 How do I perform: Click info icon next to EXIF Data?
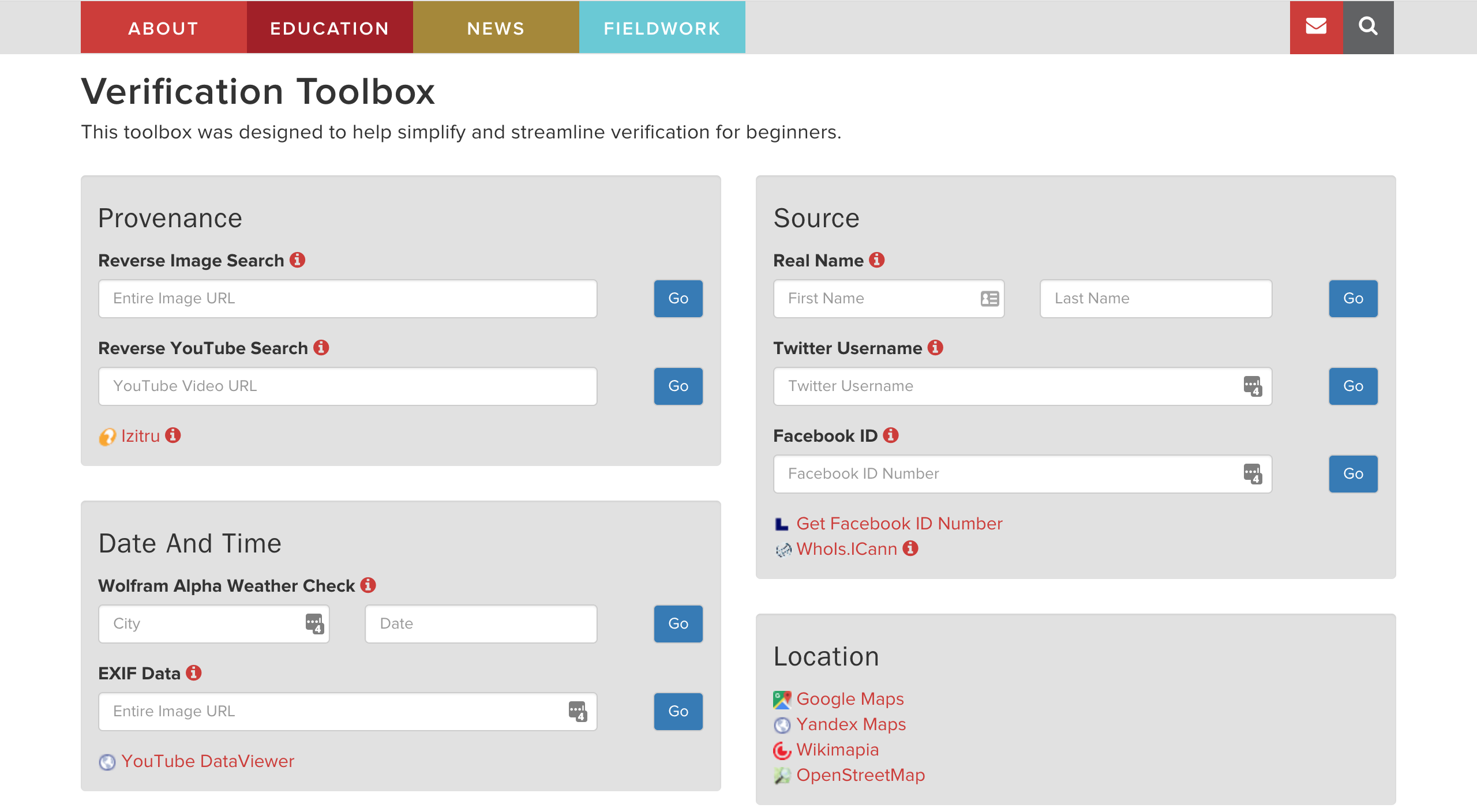(x=194, y=673)
